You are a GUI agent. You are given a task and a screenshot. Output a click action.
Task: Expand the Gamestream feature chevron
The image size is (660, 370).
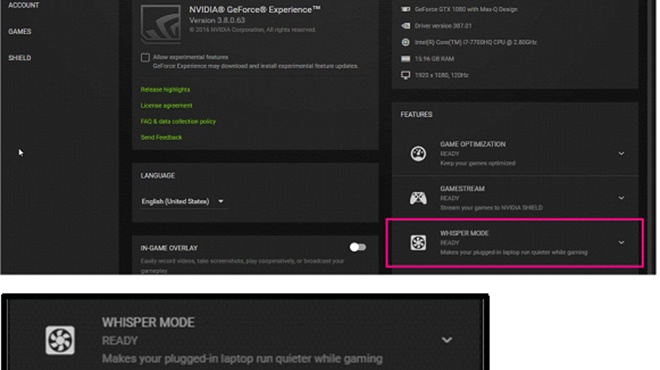pyautogui.click(x=621, y=198)
